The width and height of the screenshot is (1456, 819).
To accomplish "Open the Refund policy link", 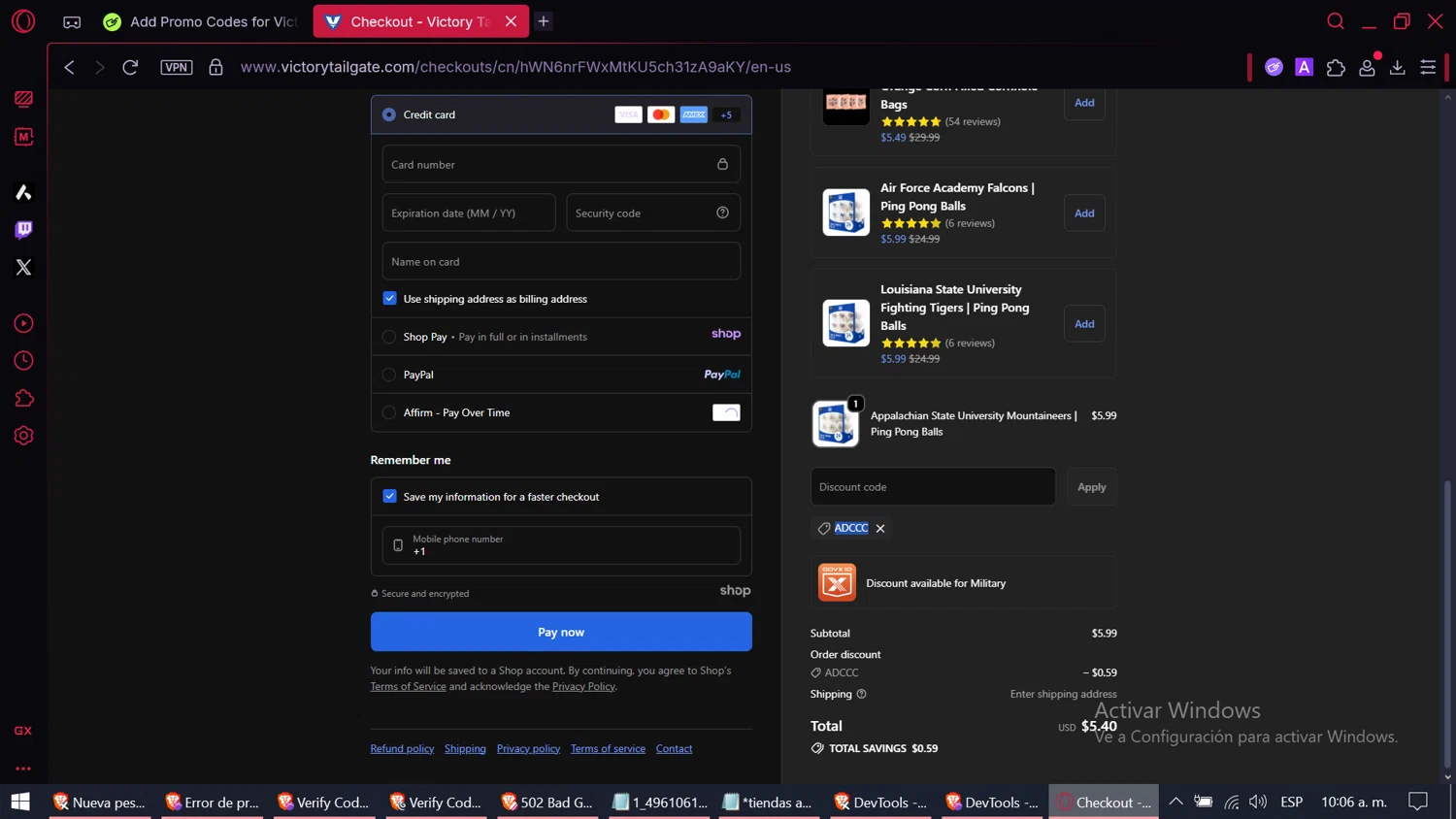I will pyautogui.click(x=402, y=748).
